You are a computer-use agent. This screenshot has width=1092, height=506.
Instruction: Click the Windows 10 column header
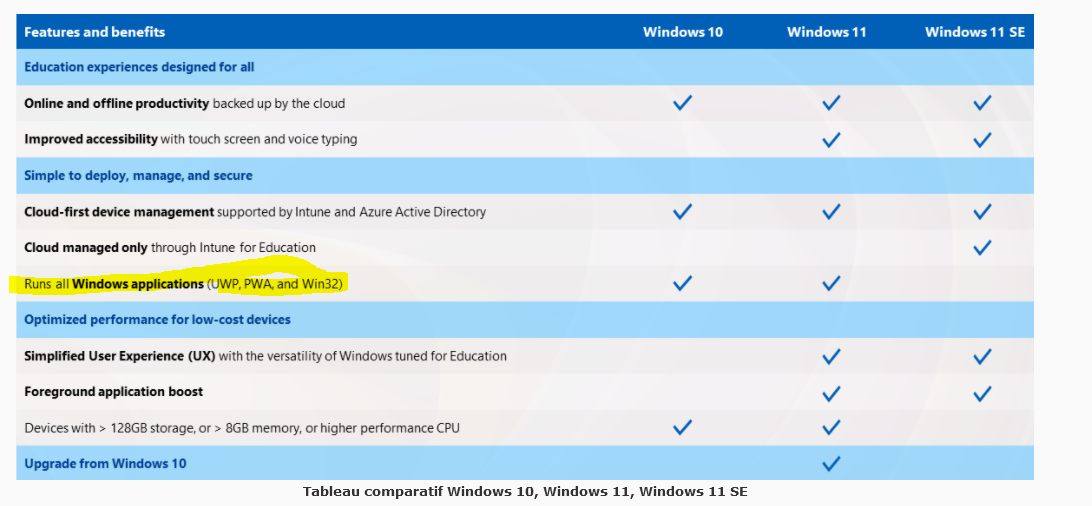682,32
